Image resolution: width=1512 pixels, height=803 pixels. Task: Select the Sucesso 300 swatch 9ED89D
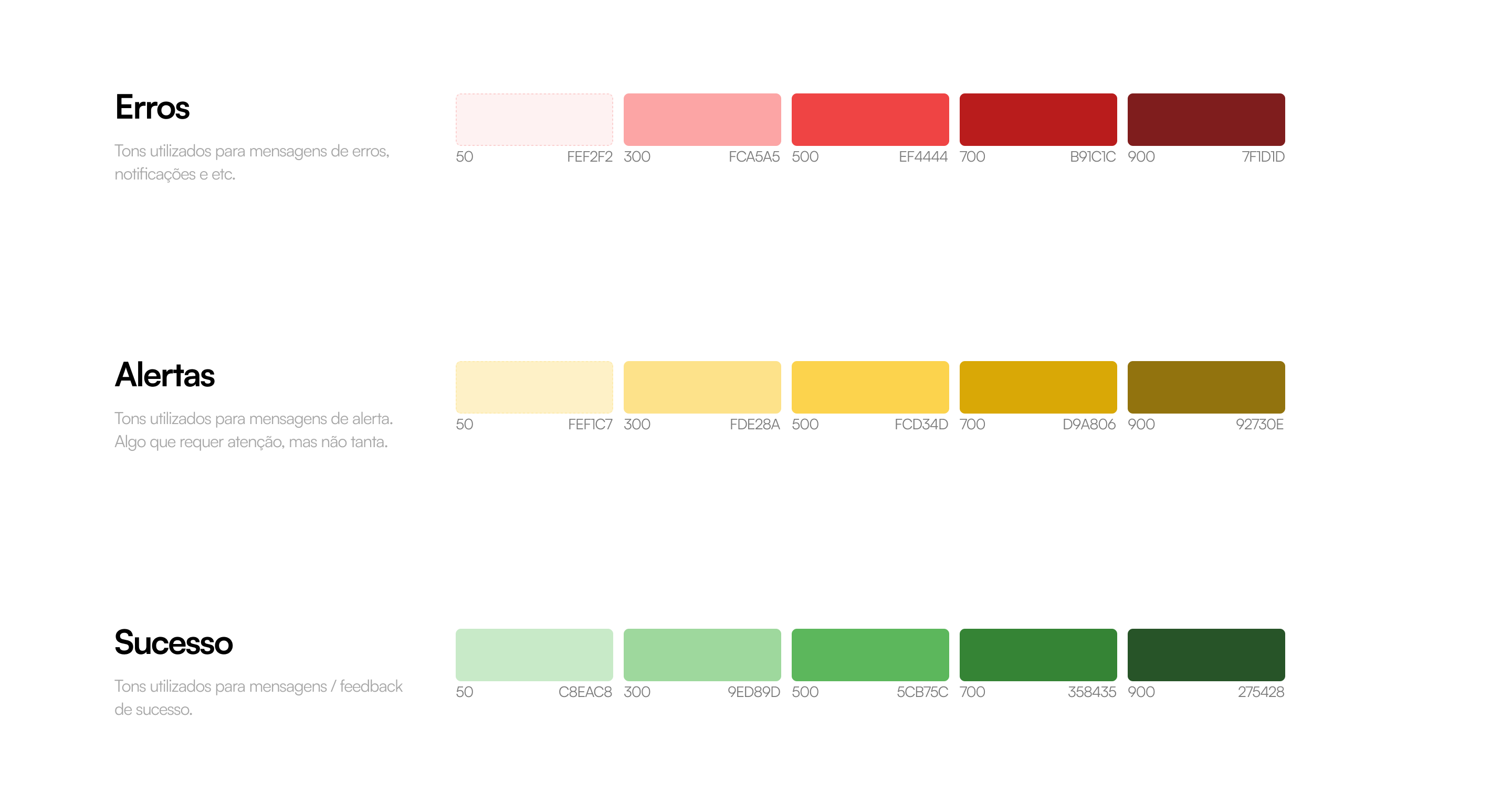tap(702, 654)
